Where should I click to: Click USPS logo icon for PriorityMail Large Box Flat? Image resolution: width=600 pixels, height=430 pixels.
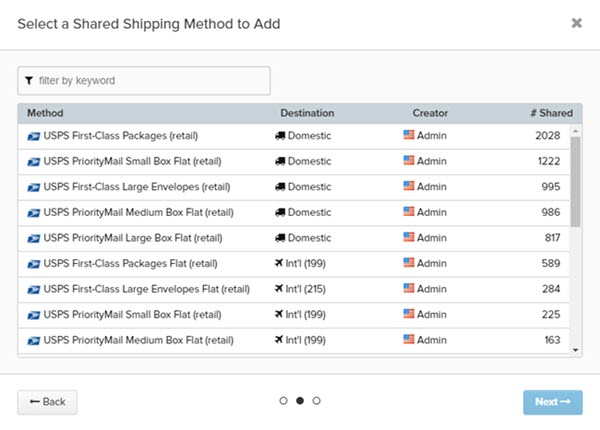(x=34, y=239)
